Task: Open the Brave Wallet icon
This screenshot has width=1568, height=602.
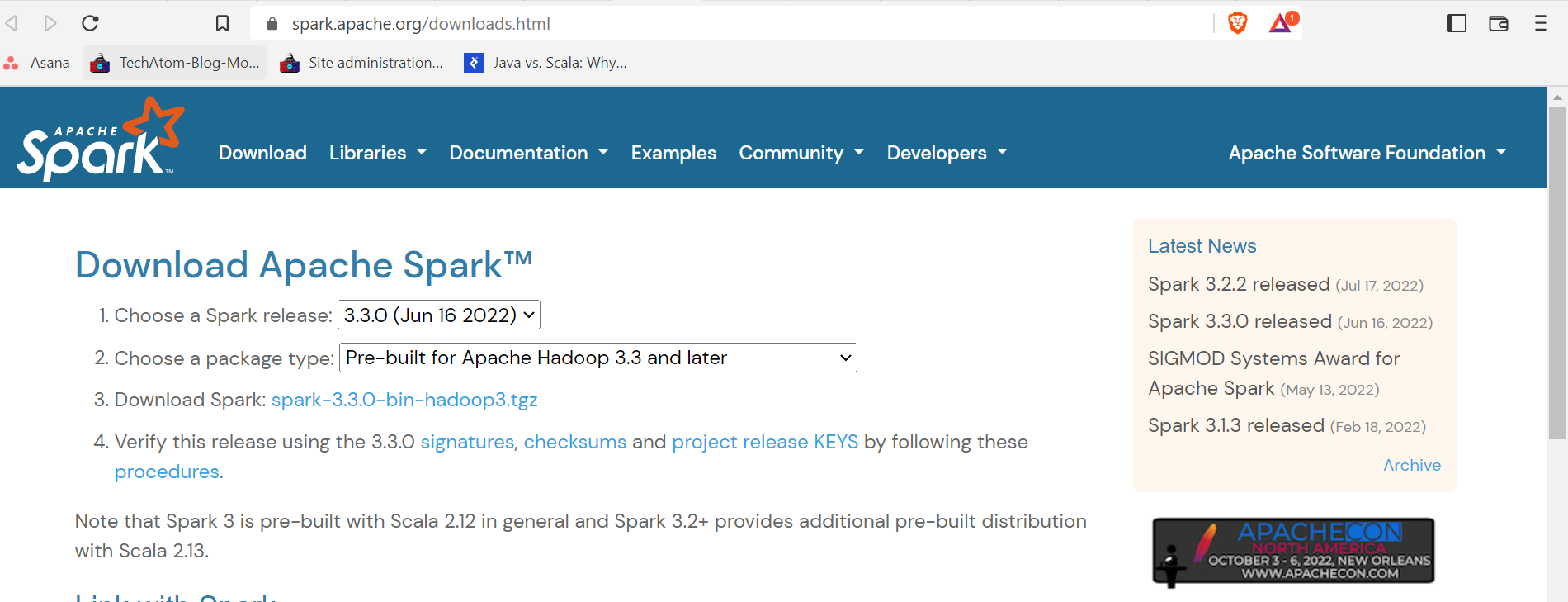Action: tap(1499, 23)
